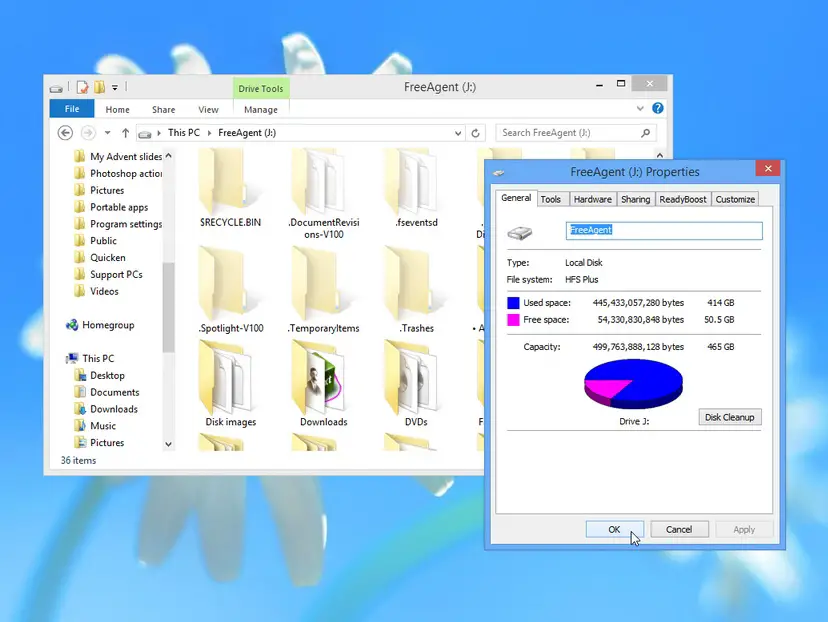Viewport: 828px width, 622px height.
Task: Click FreeAgent (J:) in the address breadcrumb
Action: point(247,133)
